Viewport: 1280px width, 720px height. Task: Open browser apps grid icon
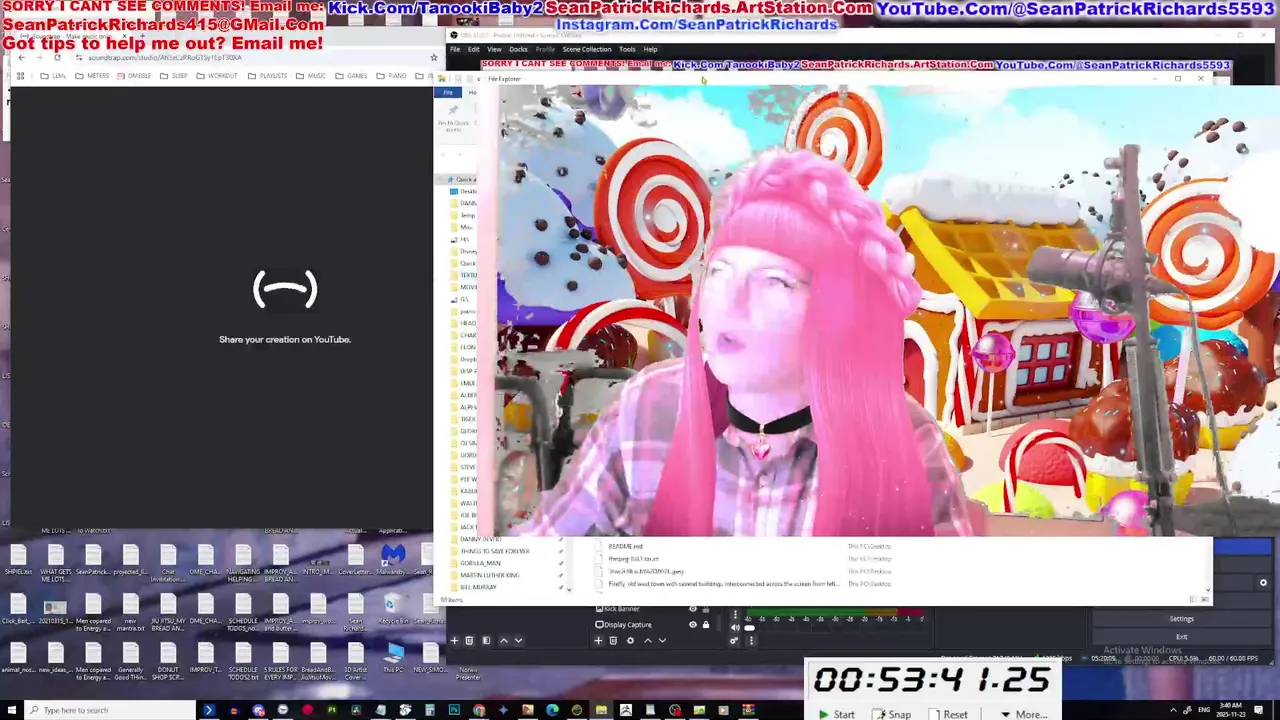20,76
